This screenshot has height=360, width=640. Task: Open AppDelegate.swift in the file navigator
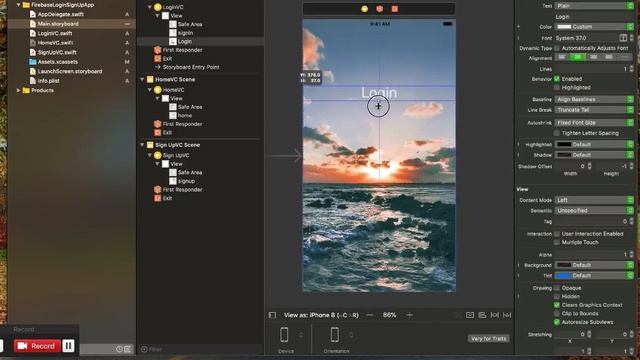coord(60,14)
